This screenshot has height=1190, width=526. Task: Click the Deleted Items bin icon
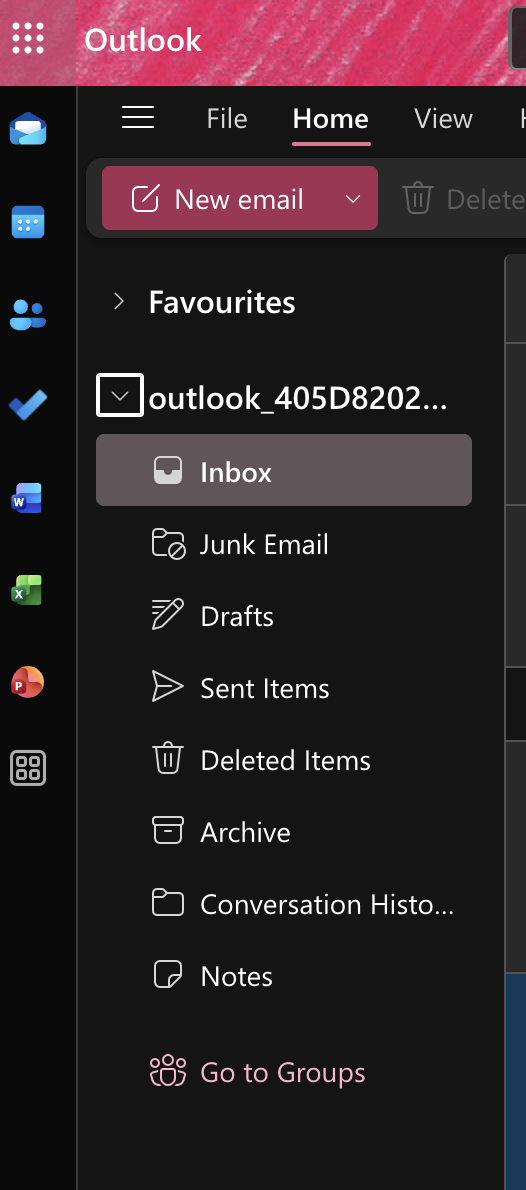[x=168, y=759]
